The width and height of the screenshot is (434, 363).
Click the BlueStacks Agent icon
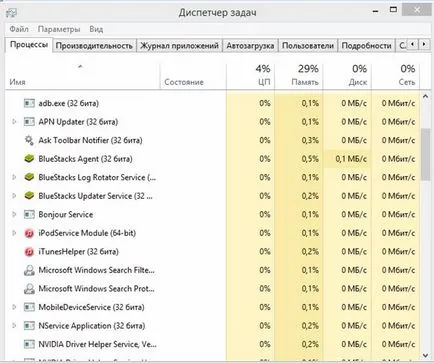tap(29, 159)
